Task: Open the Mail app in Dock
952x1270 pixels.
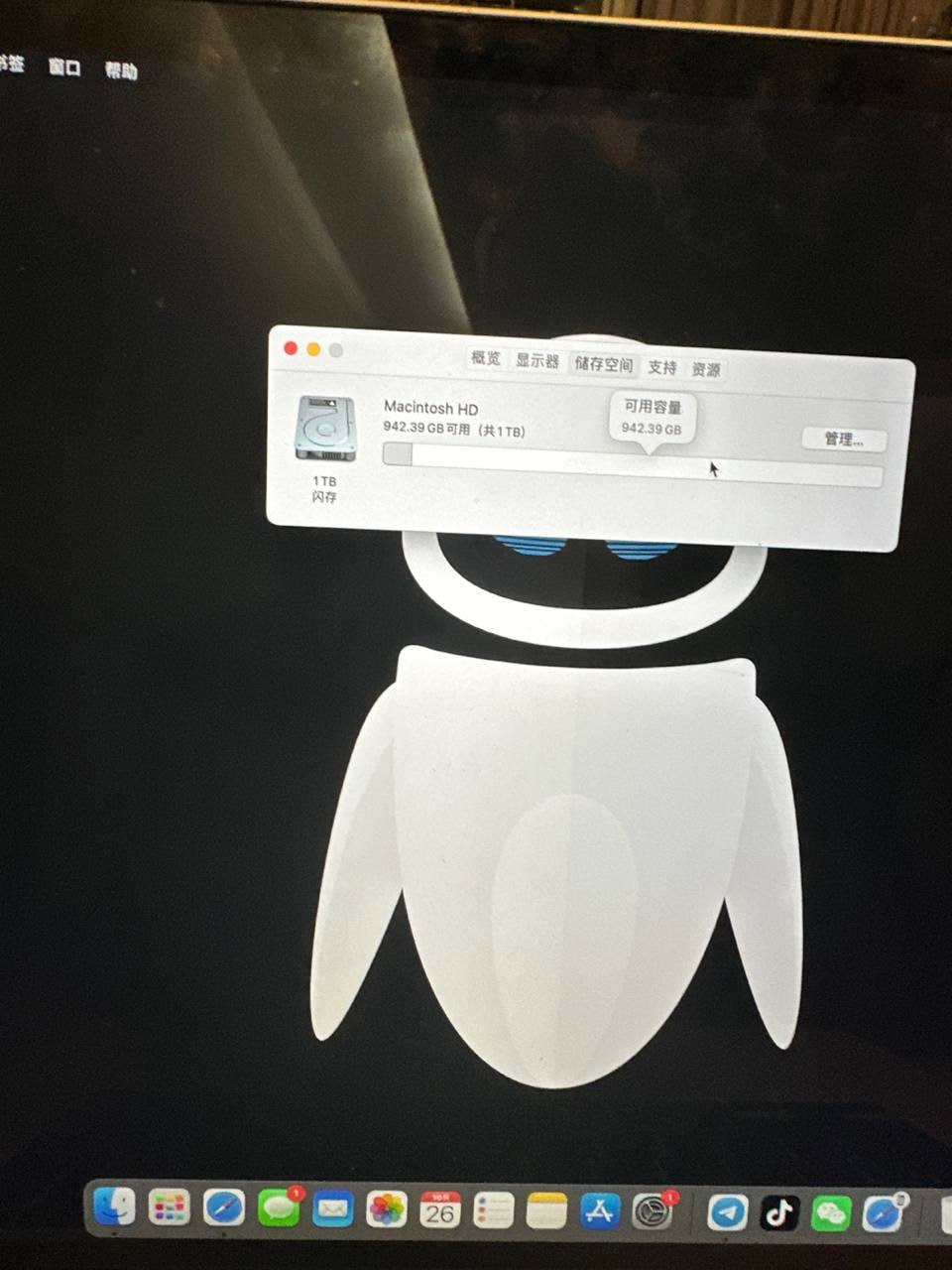Action: (x=333, y=1209)
